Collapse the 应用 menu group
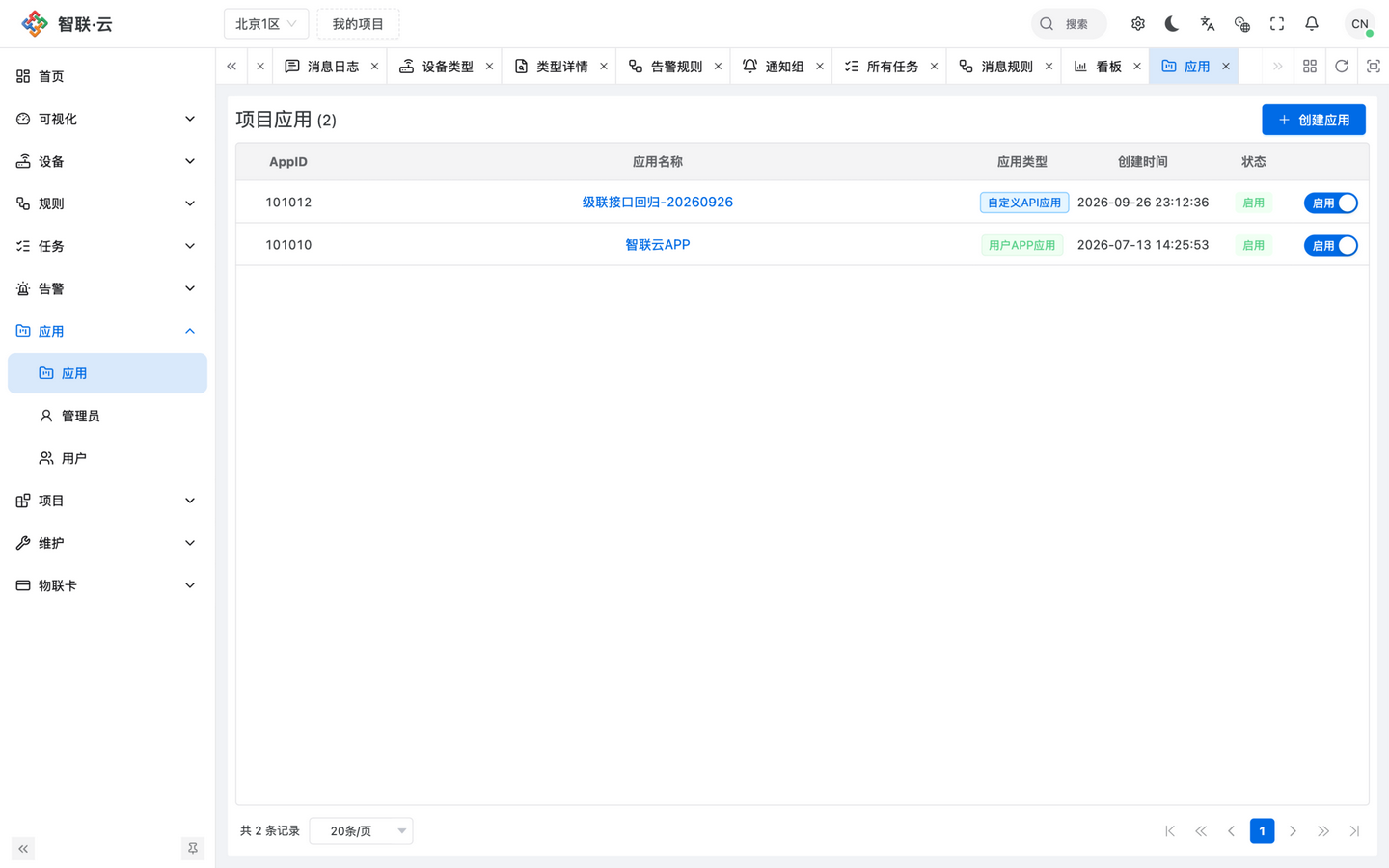The height and width of the screenshot is (868, 1389). pyautogui.click(x=107, y=331)
